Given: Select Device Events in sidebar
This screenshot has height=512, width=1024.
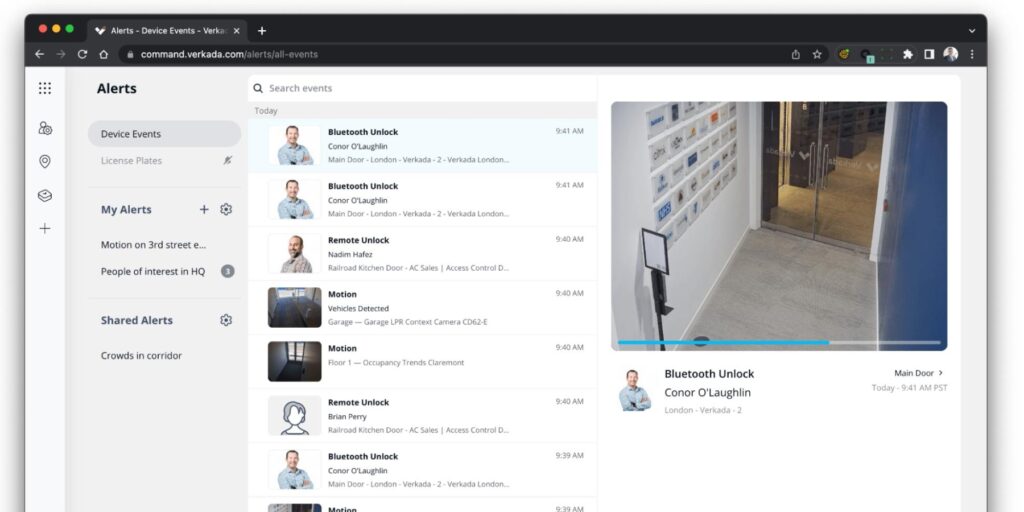Looking at the screenshot, I should (165, 134).
